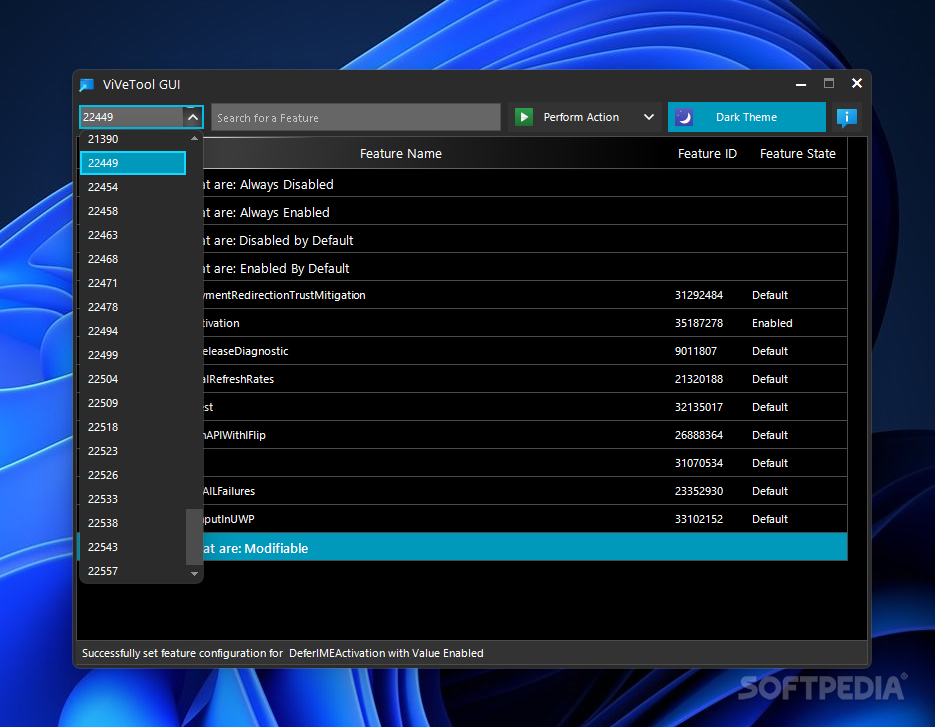Image resolution: width=935 pixels, height=727 pixels.
Task: Collapse the highlighted Modifiable group row
Action: click(525, 548)
